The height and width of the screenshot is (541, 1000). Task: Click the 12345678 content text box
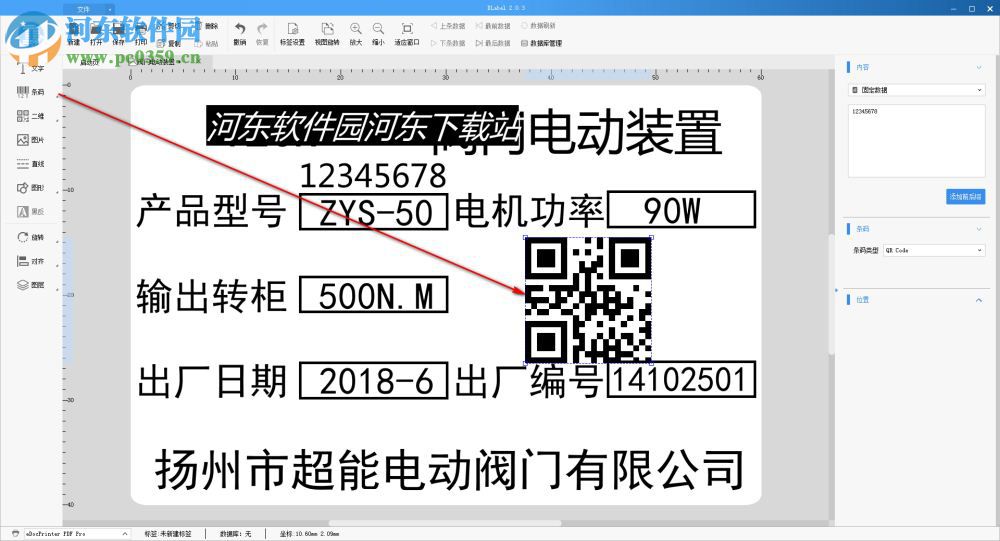[916, 140]
